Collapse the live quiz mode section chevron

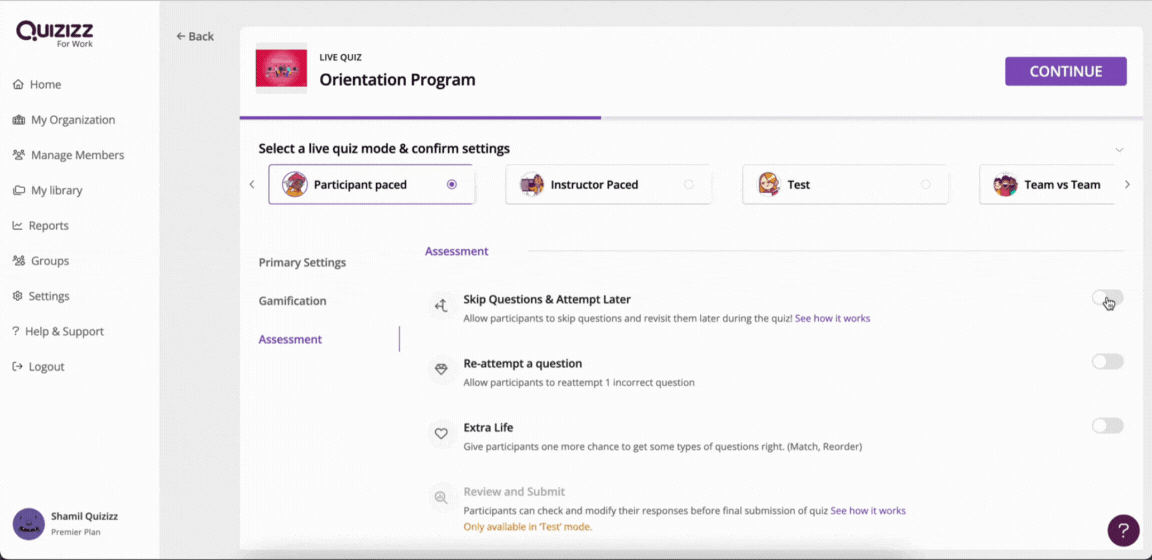point(1119,149)
